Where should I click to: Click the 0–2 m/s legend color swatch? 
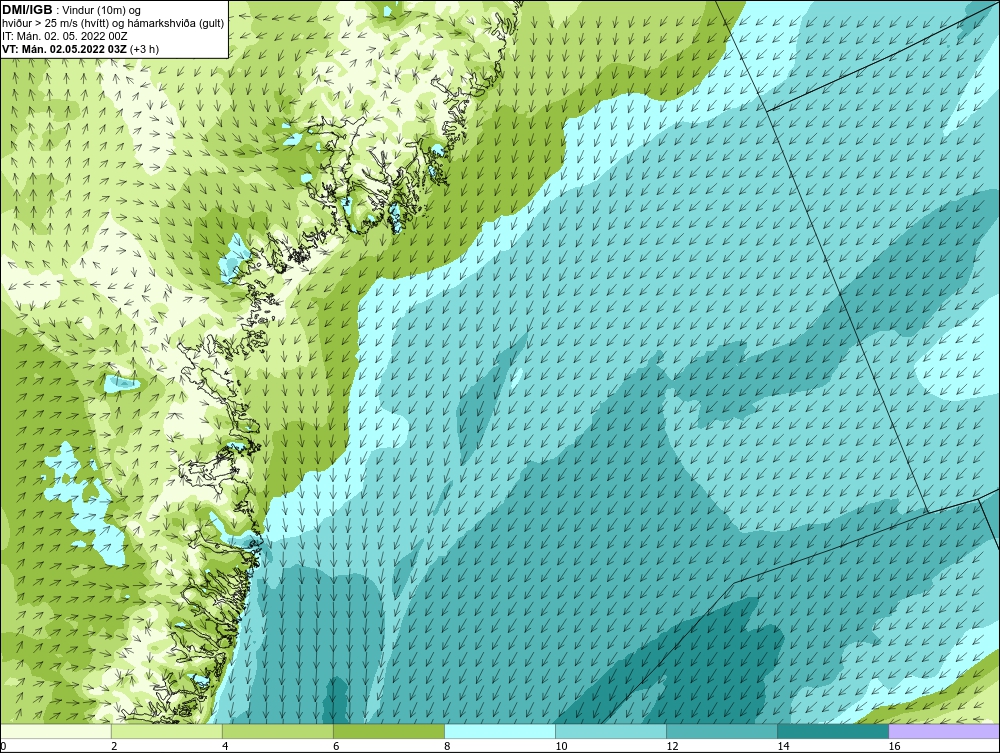point(55,731)
